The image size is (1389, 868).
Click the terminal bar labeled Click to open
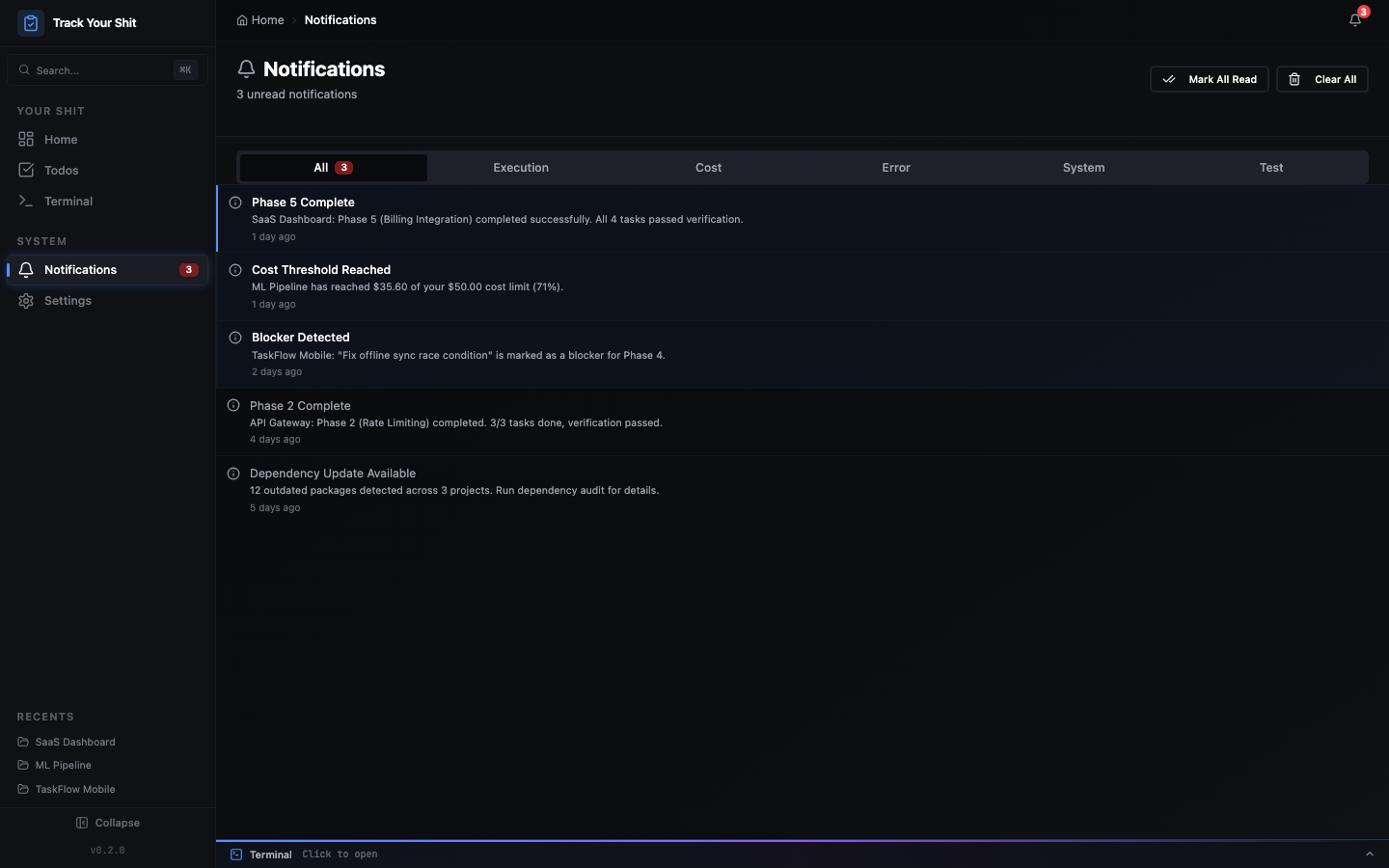(340, 854)
